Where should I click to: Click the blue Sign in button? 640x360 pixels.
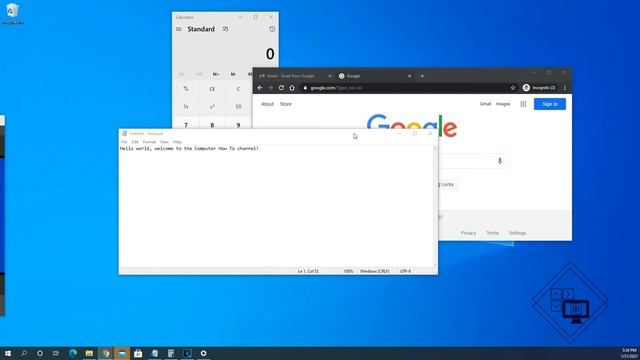click(550, 104)
